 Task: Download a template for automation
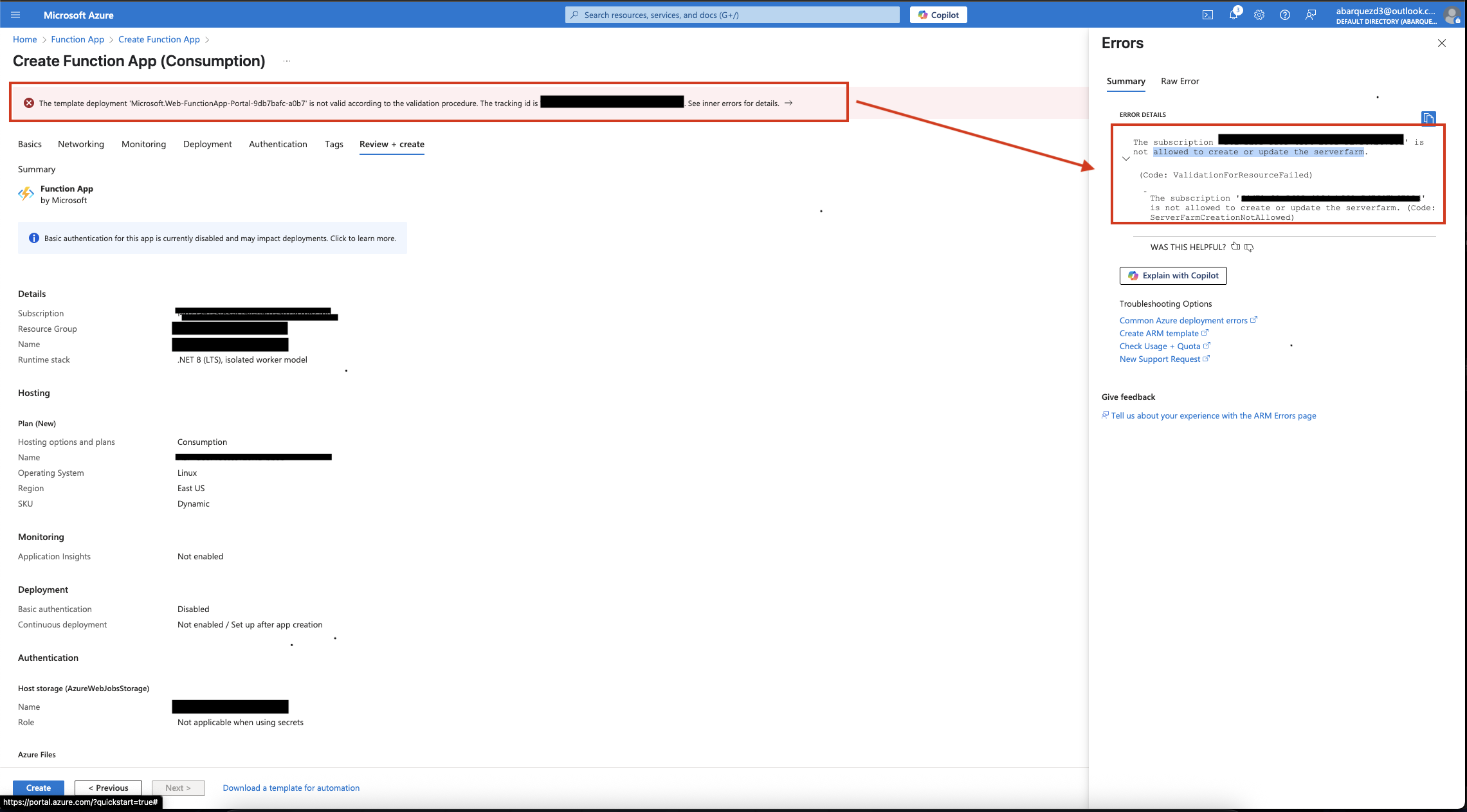point(291,788)
